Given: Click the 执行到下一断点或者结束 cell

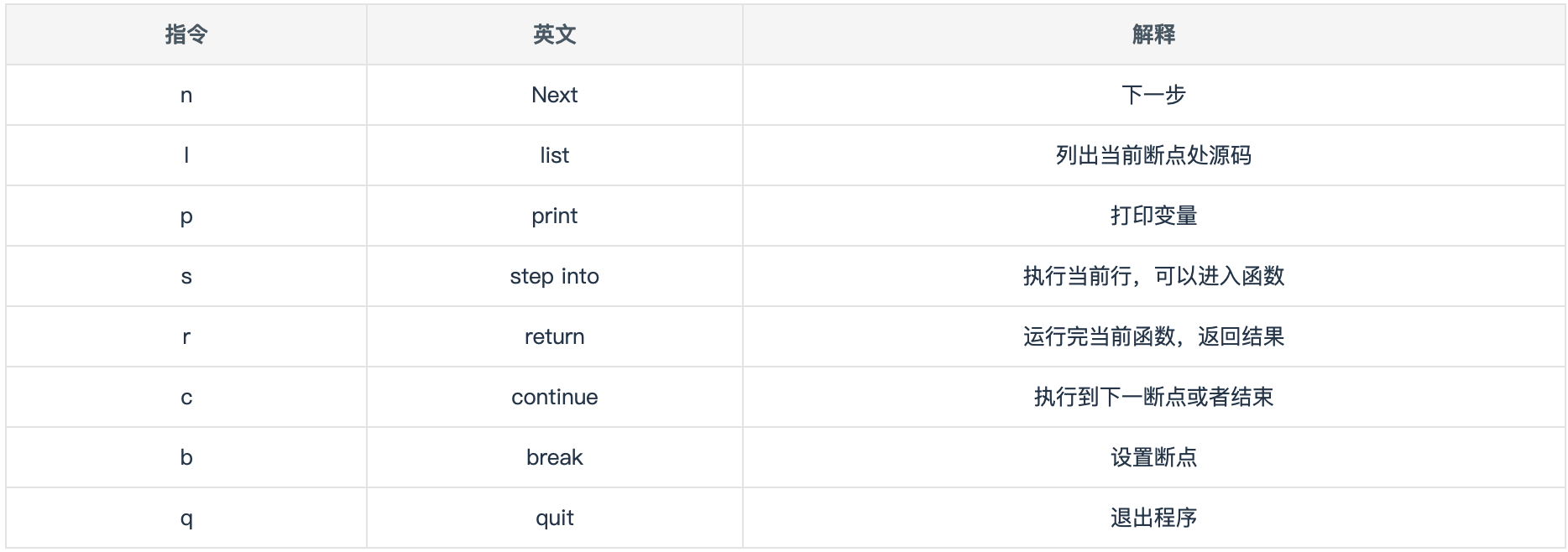Looking at the screenshot, I should coord(1153,397).
